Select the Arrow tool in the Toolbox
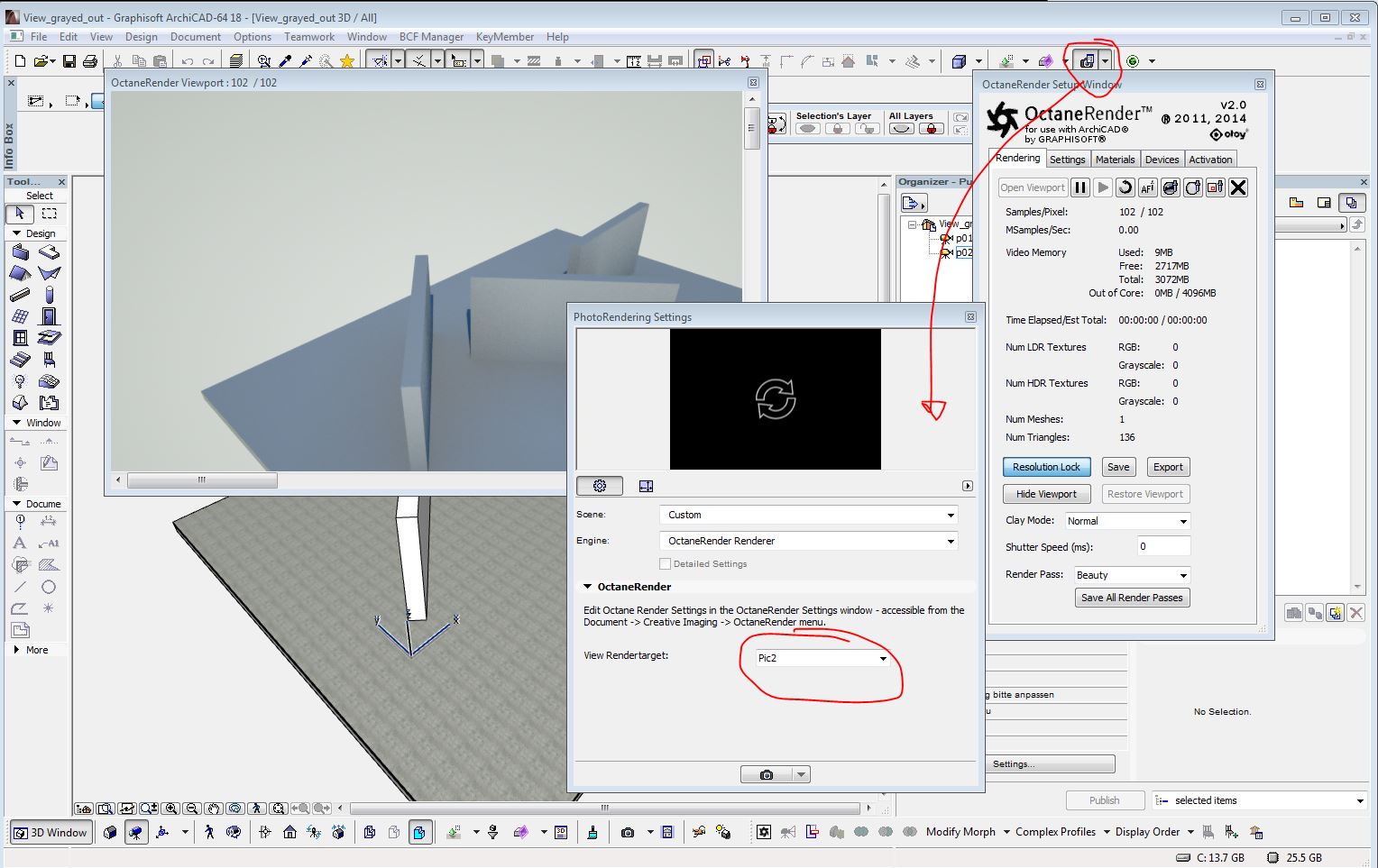This screenshot has width=1378, height=868. [20, 214]
